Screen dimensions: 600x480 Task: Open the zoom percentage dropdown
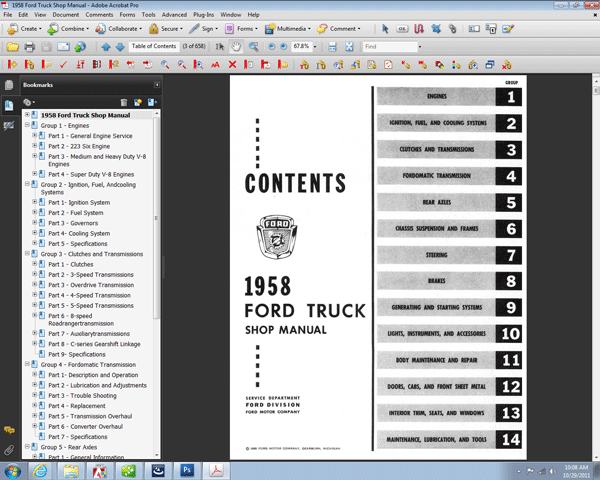coord(316,47)
